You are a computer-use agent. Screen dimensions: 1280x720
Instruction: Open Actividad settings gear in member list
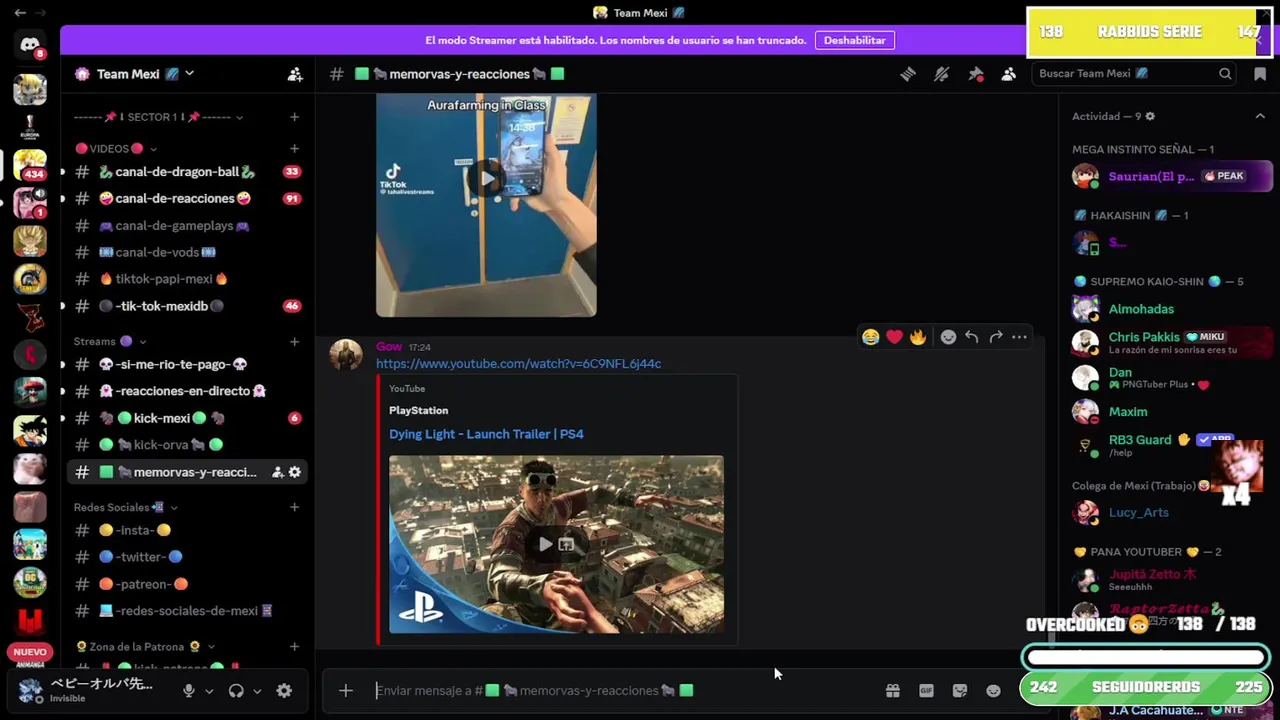click(x=1150, y=116)
